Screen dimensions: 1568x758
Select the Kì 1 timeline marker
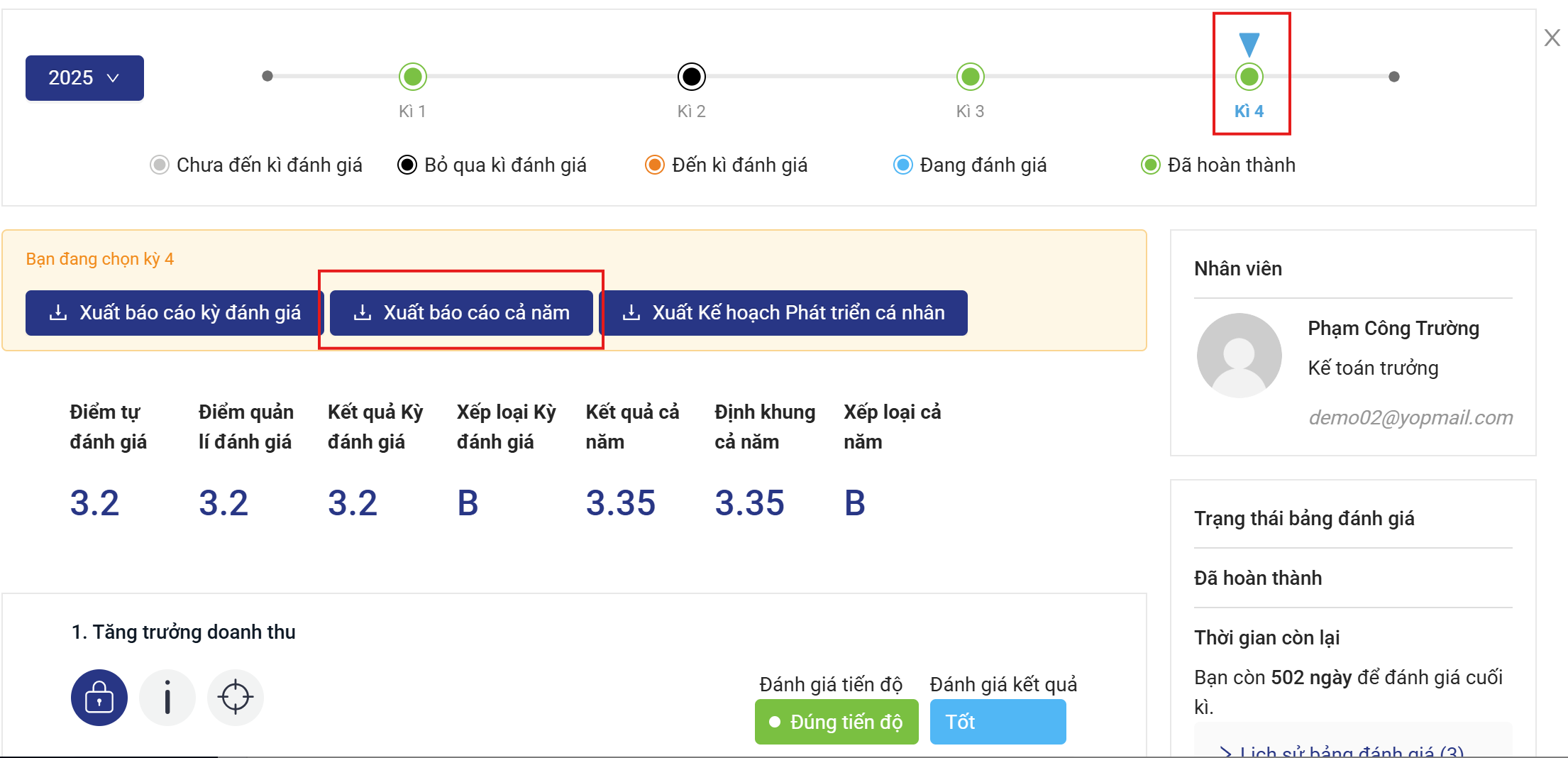[x=412, y=77]
